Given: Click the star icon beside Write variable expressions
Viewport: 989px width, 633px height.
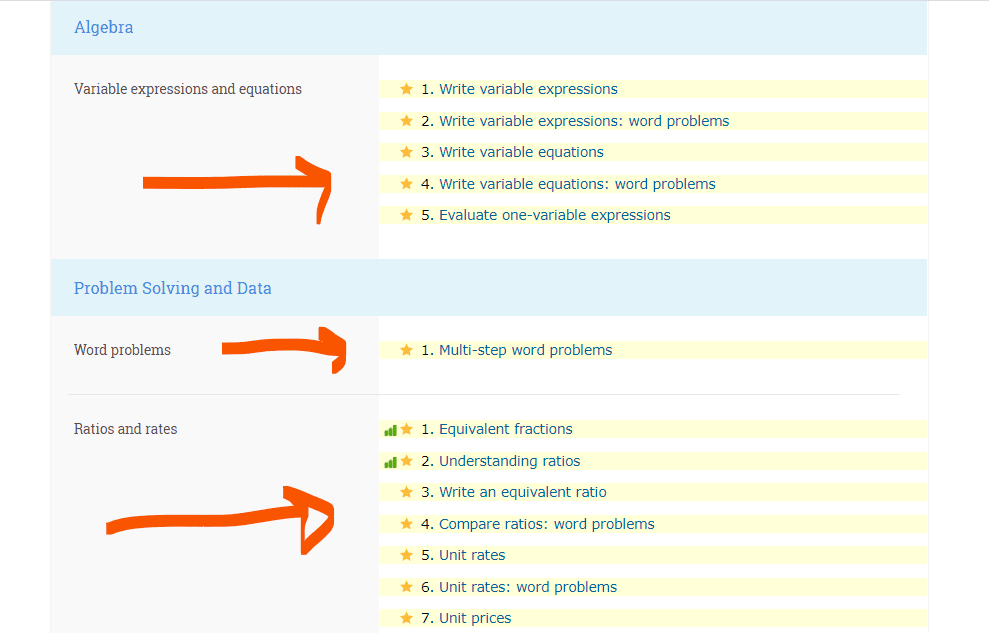Looking at the screenshot, I should [406, 89].
